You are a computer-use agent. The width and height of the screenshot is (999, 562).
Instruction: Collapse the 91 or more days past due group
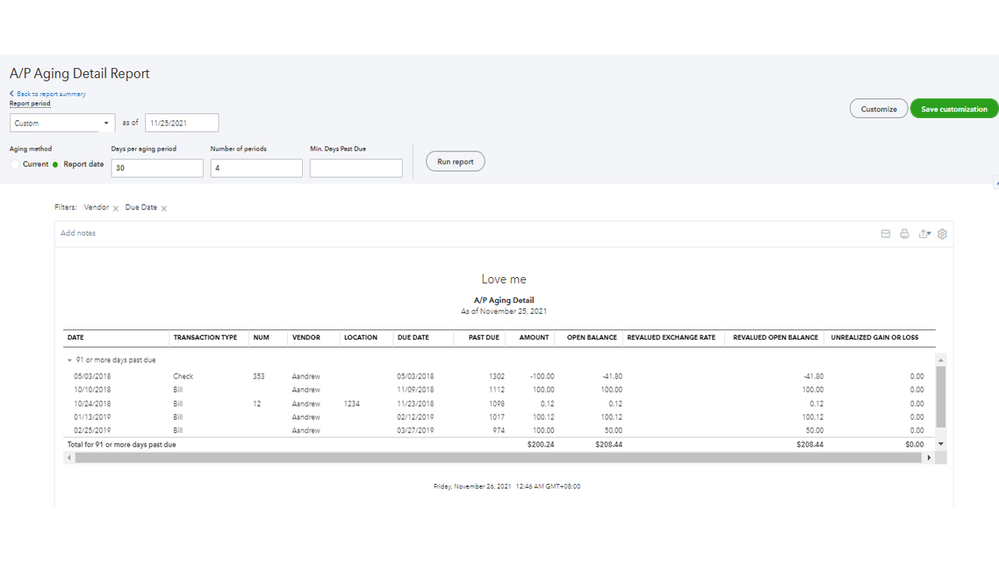coord(70,359)
